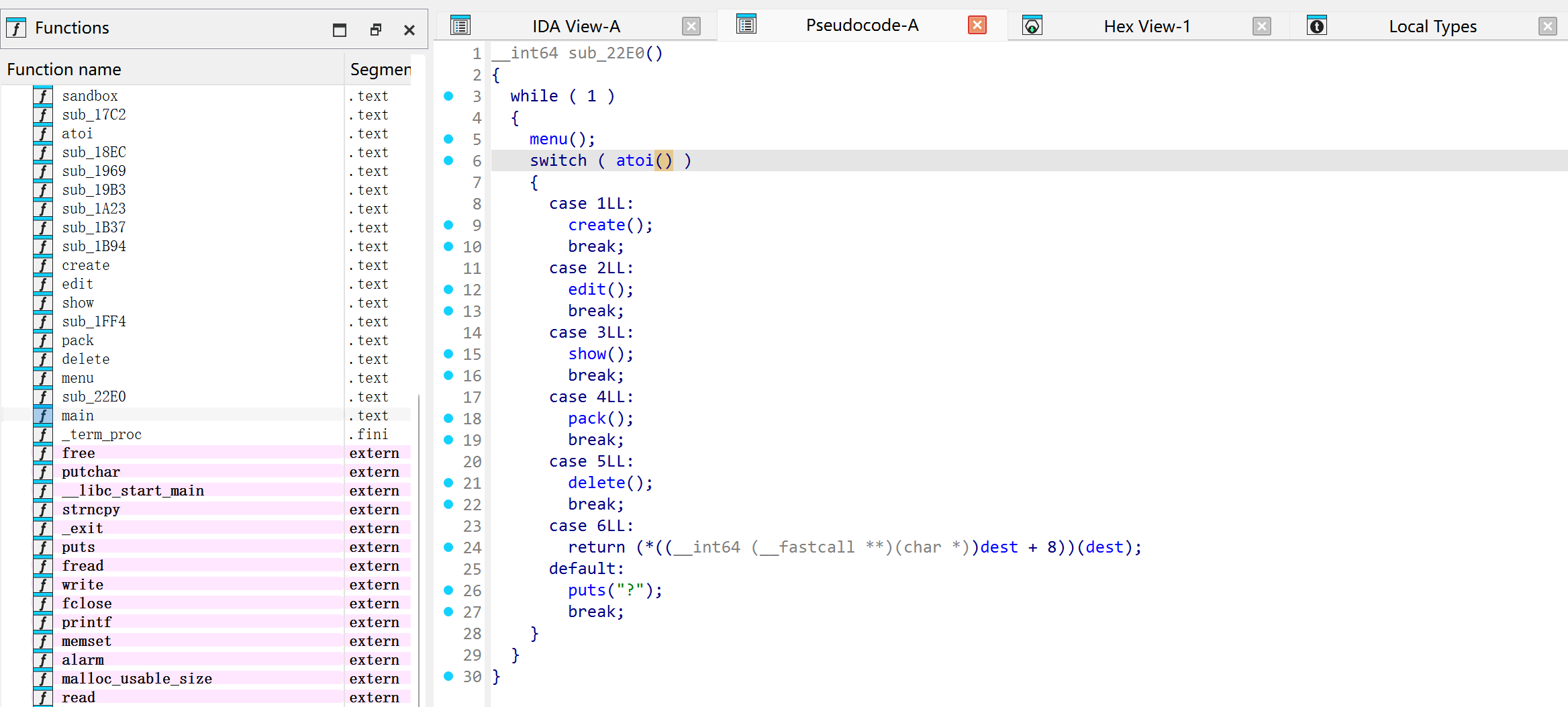1568x707 pixels.
Task: Close the Local Types tab
Action: click(x=1548, y=26)
